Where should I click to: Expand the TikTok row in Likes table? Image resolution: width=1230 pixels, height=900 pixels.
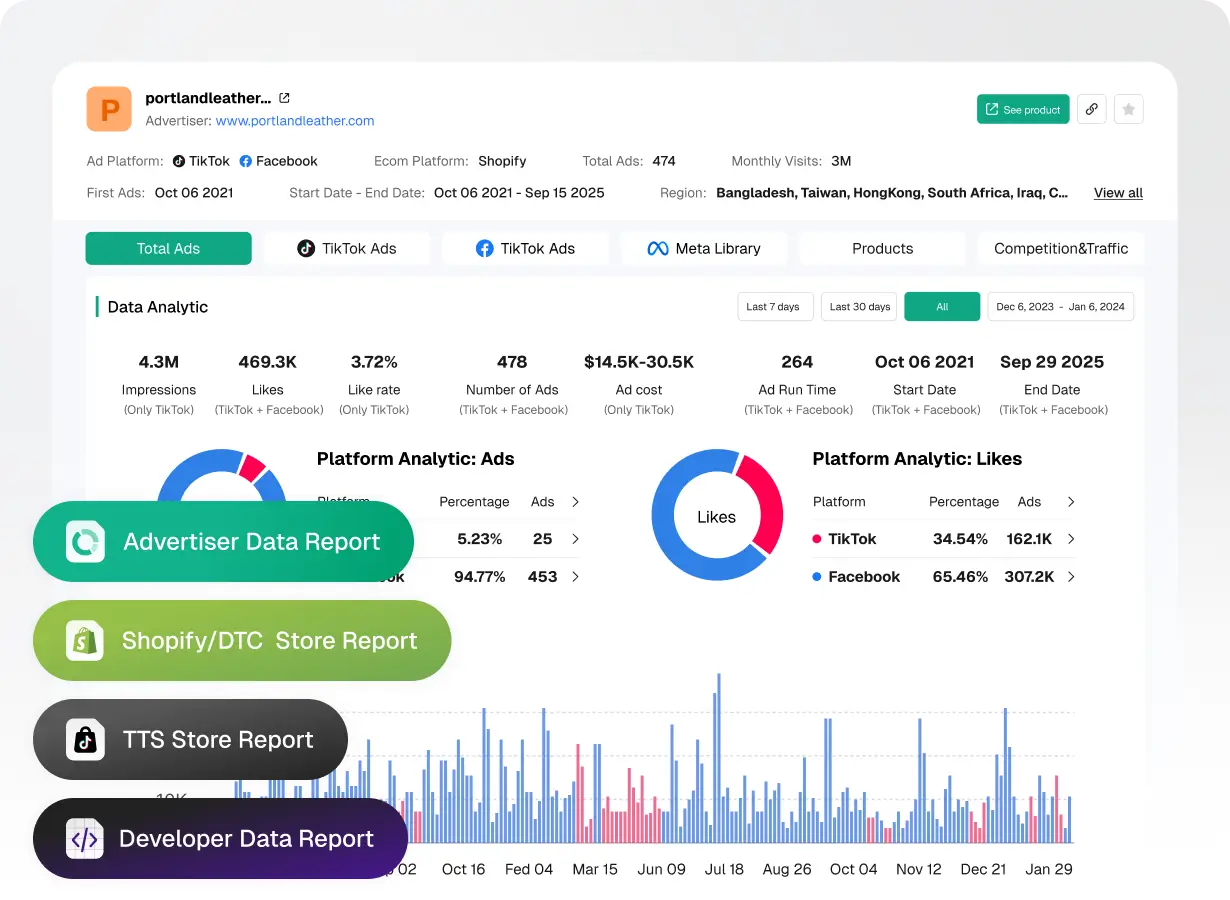point(1071,539)
